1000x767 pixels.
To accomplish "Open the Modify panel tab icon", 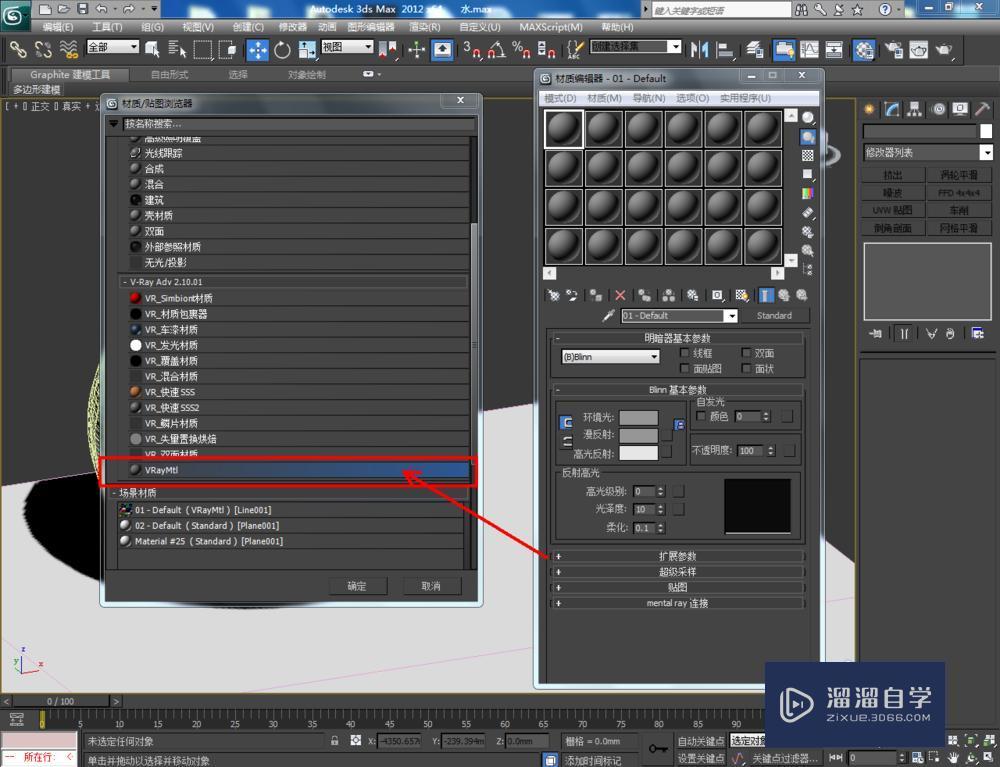I will click(892, 109).
